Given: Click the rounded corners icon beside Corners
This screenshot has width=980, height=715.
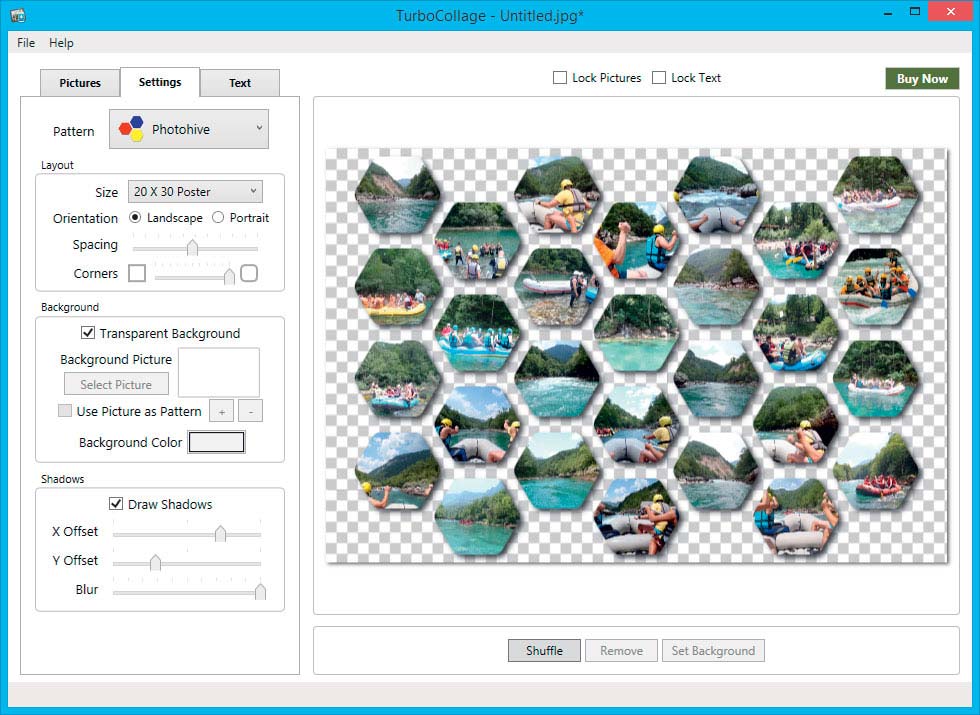Looking at the screenshot, I should (x=249, y=273).
